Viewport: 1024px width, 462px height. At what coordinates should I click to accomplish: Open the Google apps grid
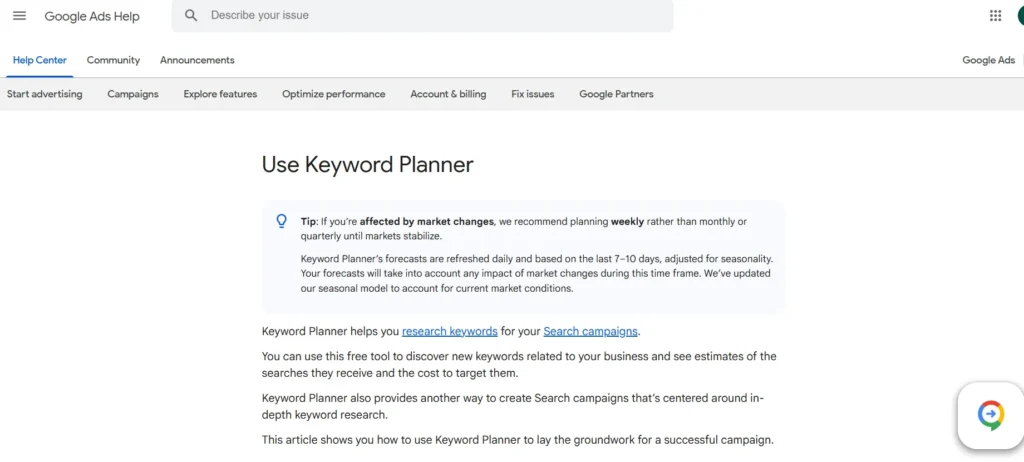[995, 16]
